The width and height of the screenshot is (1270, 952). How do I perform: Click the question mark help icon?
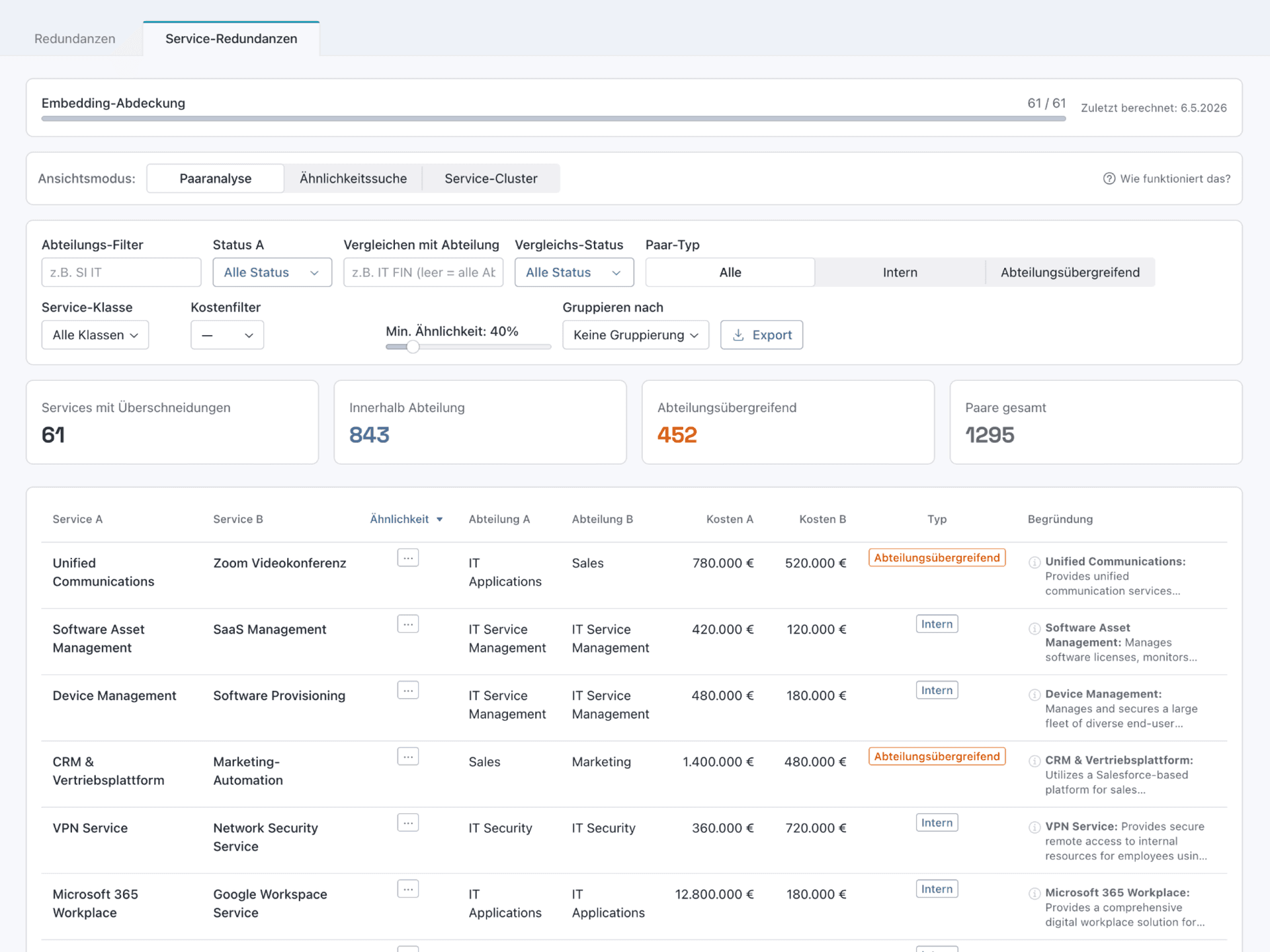point(1109,178)
